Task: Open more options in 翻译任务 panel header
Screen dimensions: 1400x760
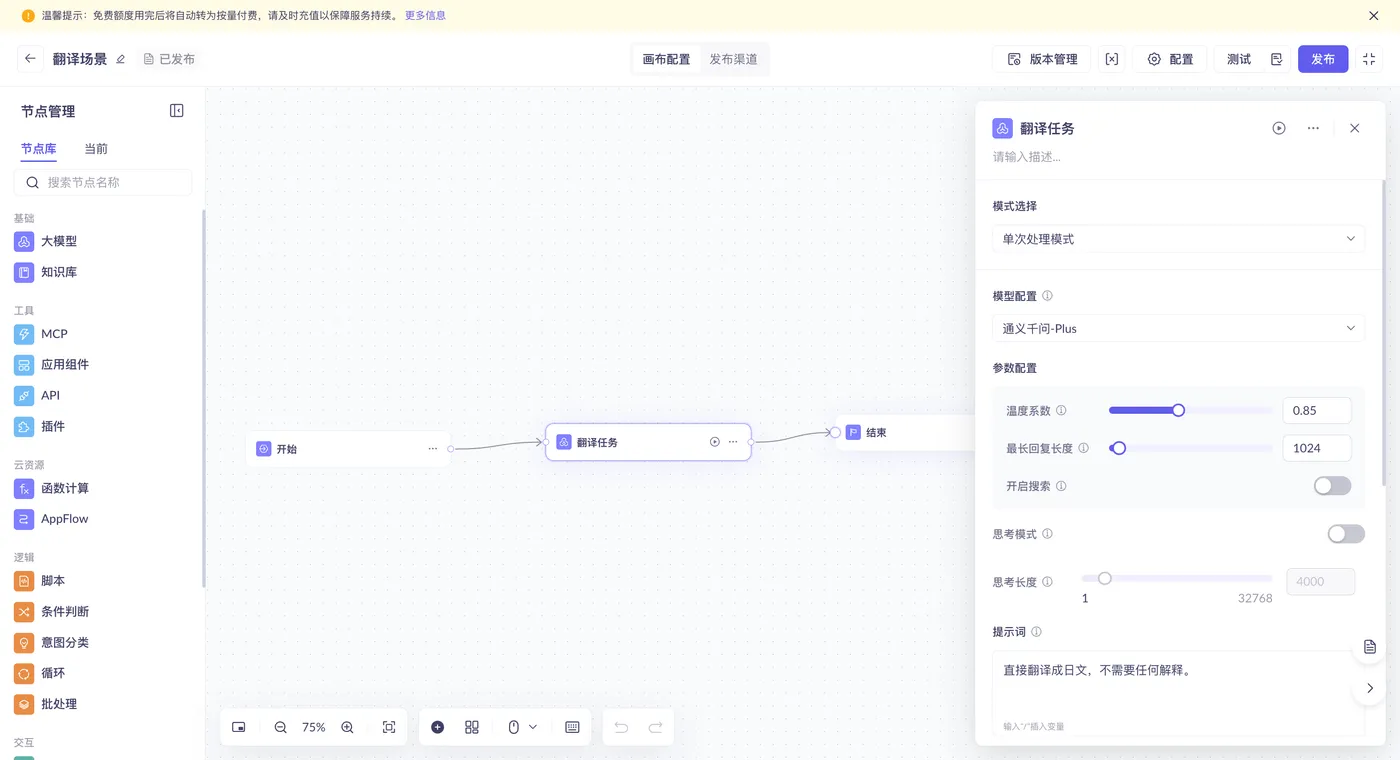Action: click(1313, 128)
